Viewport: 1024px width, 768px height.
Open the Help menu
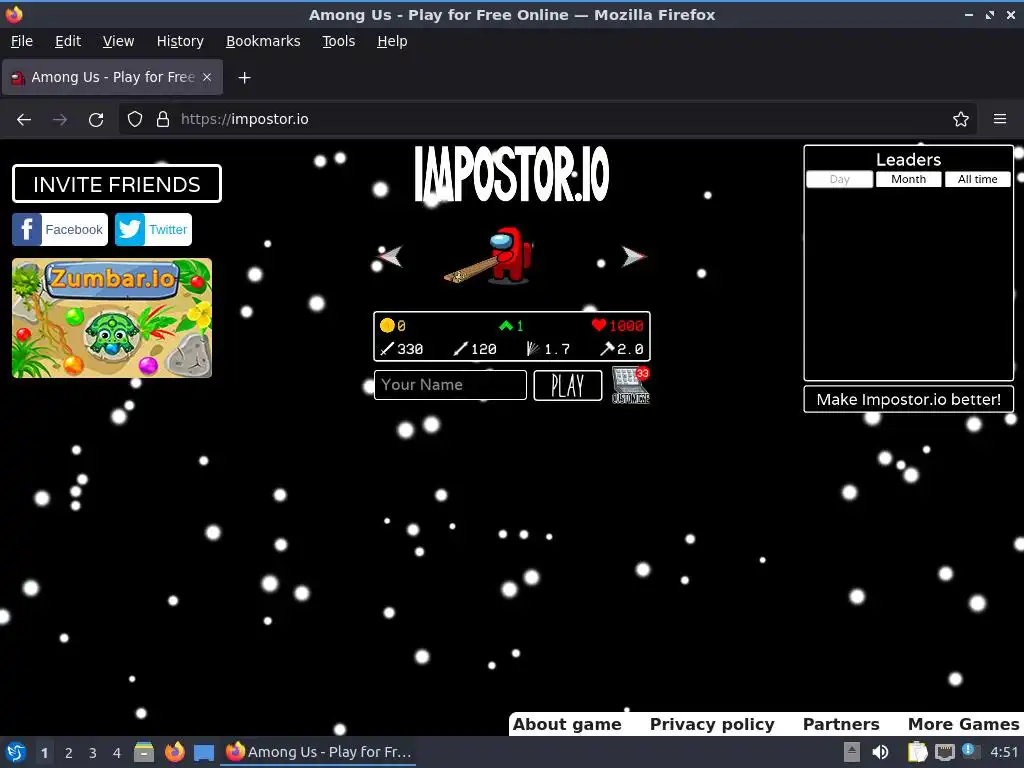pos(392,41)
